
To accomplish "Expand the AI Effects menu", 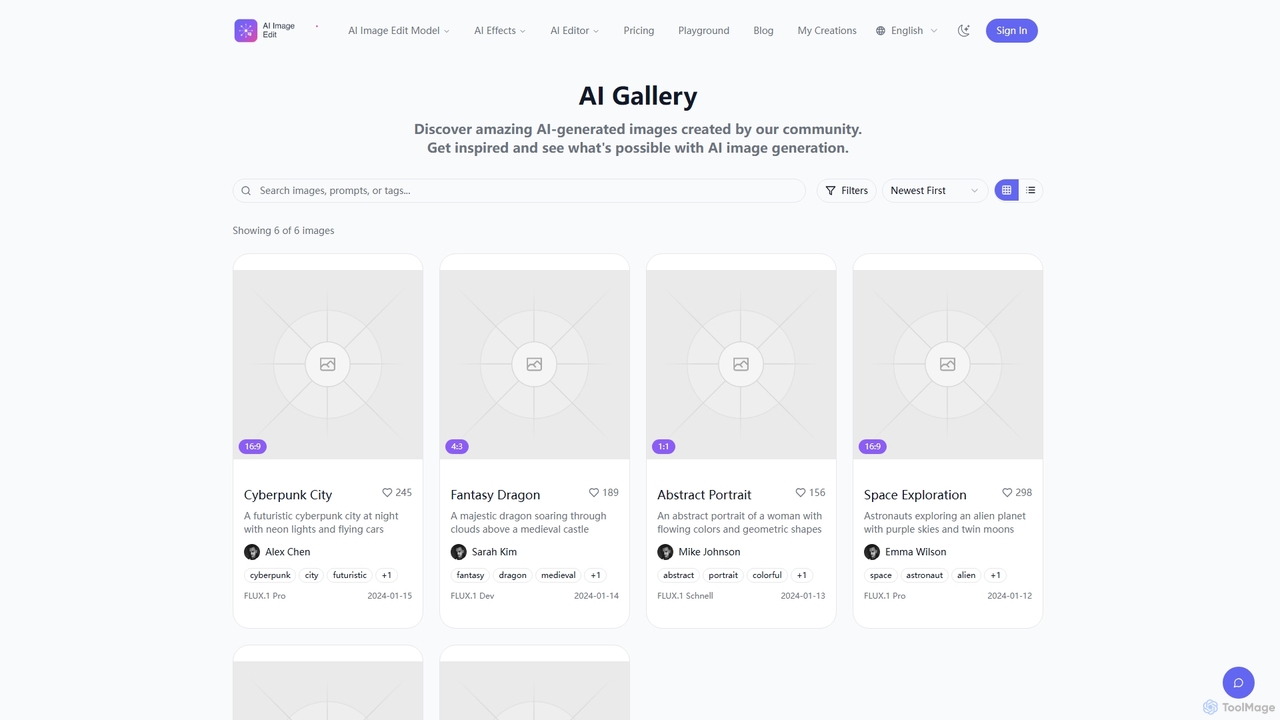I will pyautogui.click(x=500, y=31).
